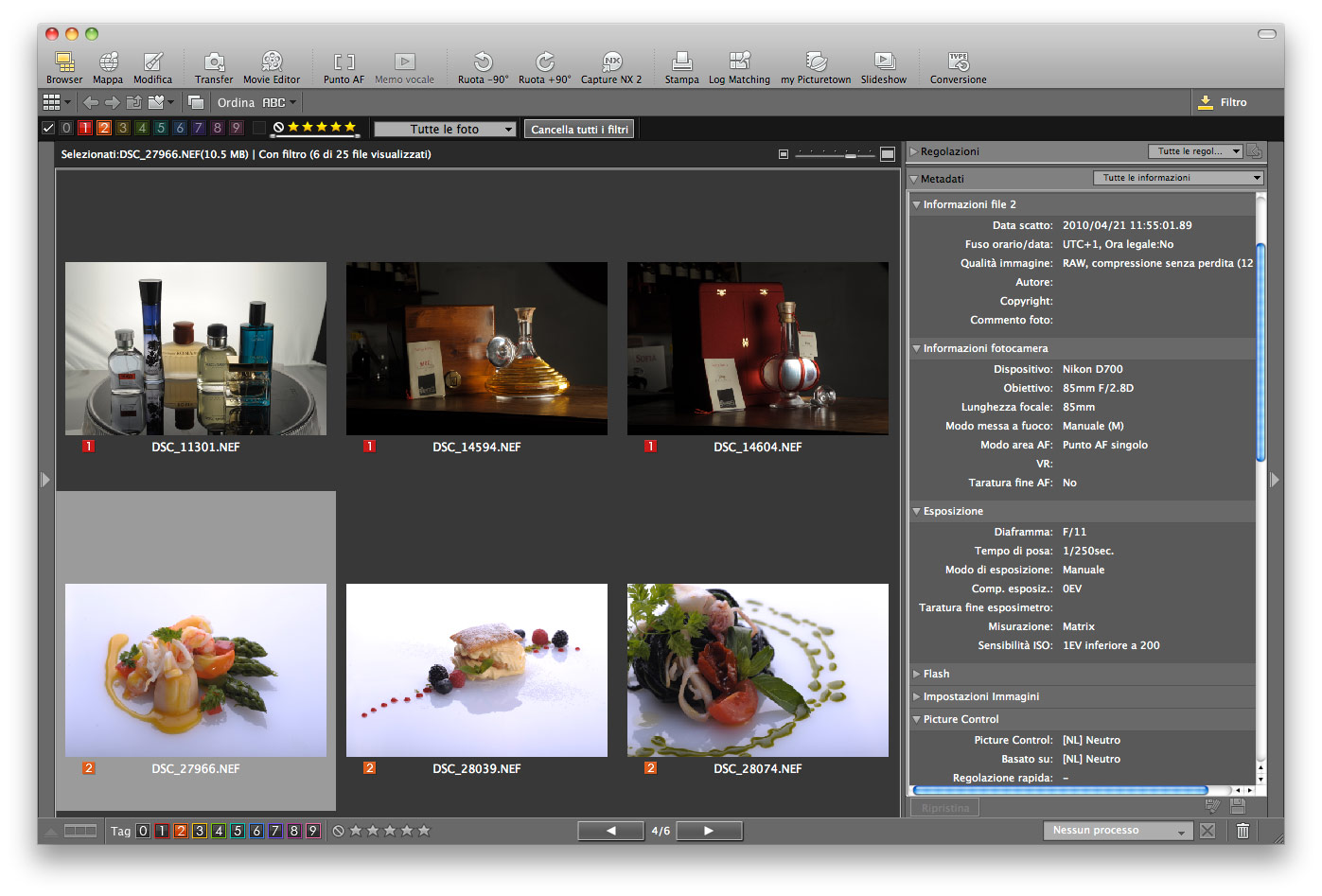Apply tag 3 in bottom Tag bar
Image resolution: width=1322 pixels, height=896 pixels.
[x=200, y=831]
